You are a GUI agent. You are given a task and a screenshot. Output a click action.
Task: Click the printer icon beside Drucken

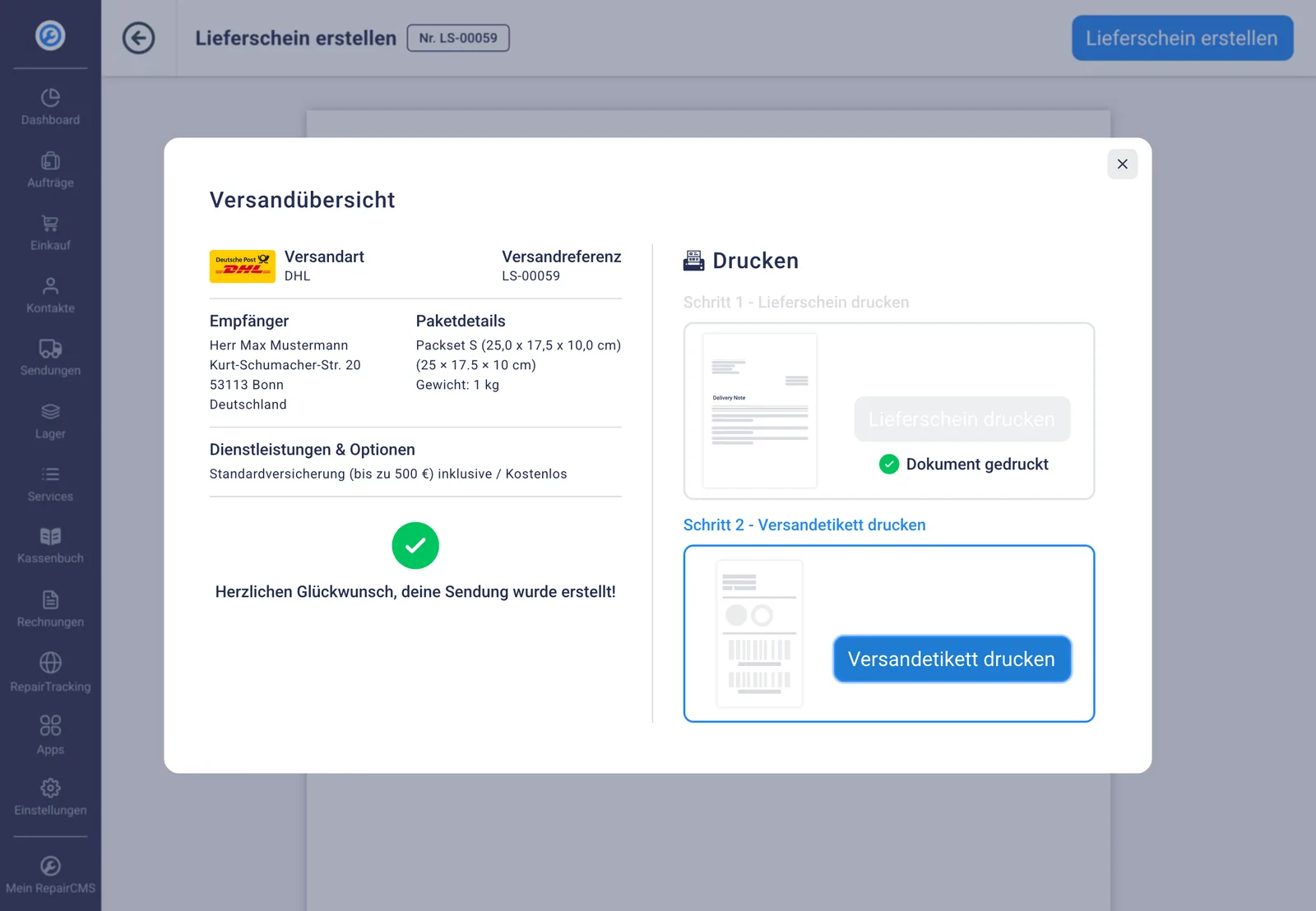pyautogui.click(x=693, y=261)
